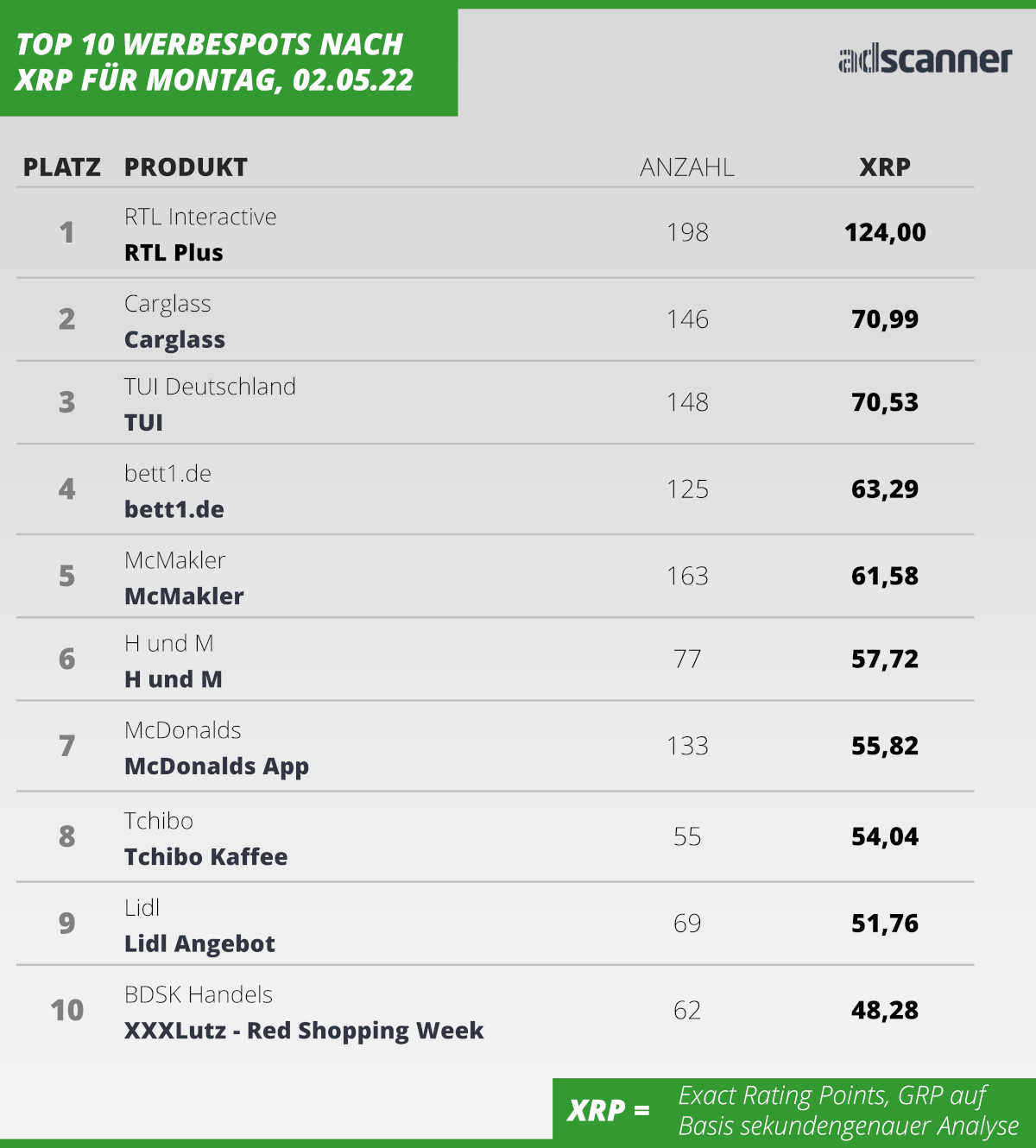1036x1148 pixels.
Task: Click the PRODUKT column header
Action: coord(186,167)
